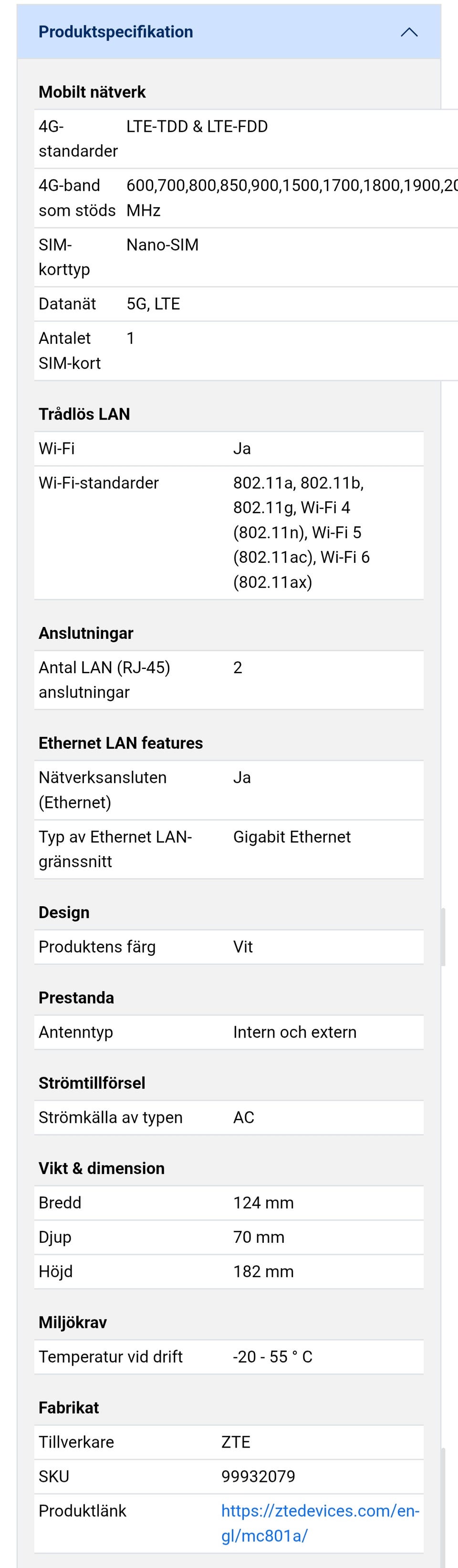Screen dimensions: 458x1568
Task: Click the SKU value 99932079
Action: click(258, 1476)
